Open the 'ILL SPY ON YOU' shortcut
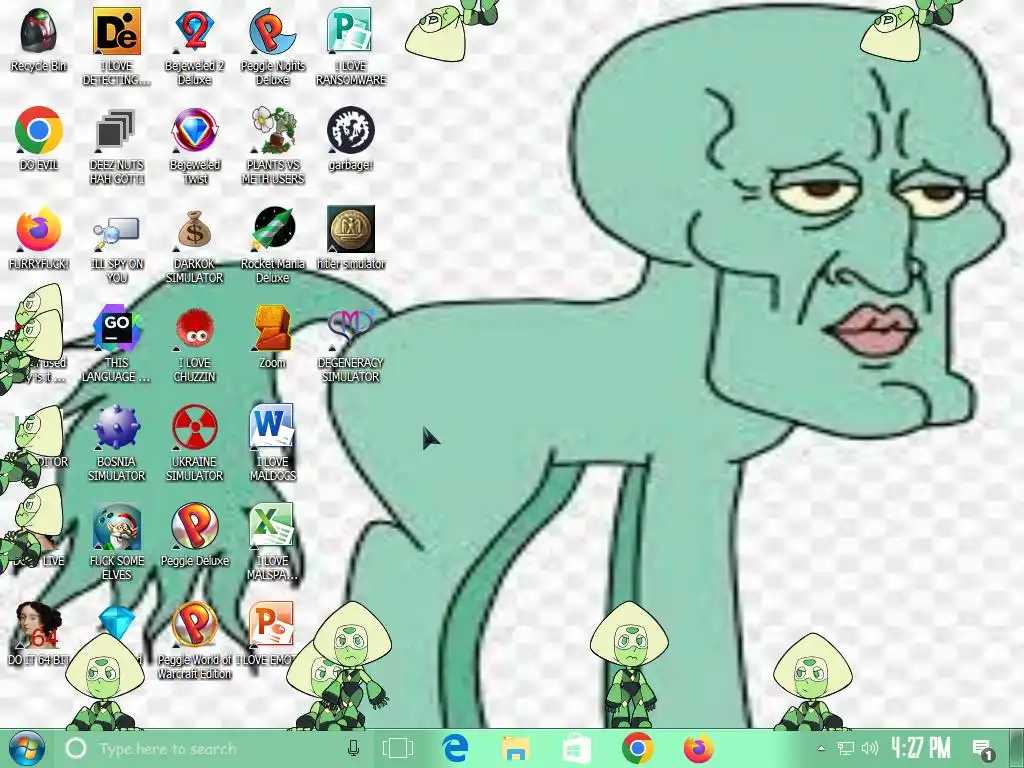 (116, 232)
